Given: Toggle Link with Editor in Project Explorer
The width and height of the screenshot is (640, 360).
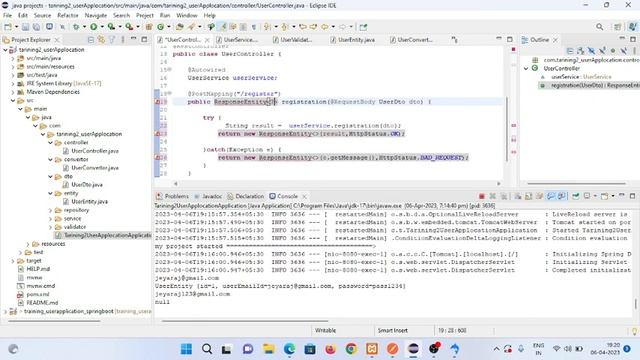Looking at the screenshot, I should [101, 40].
